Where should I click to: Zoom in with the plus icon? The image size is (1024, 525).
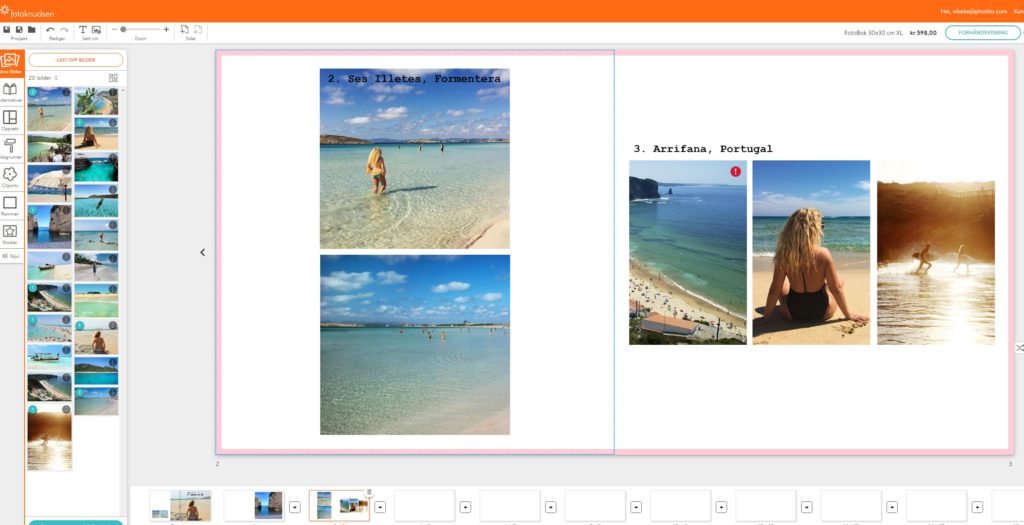coord(166,29)
